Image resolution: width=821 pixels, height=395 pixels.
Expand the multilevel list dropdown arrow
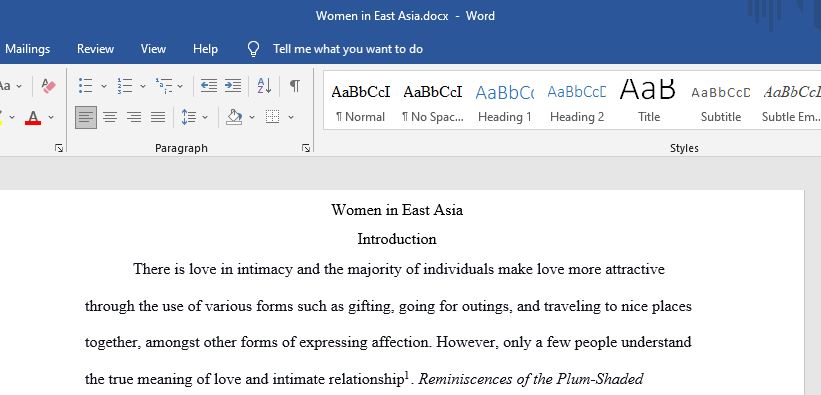pos(180,86)
